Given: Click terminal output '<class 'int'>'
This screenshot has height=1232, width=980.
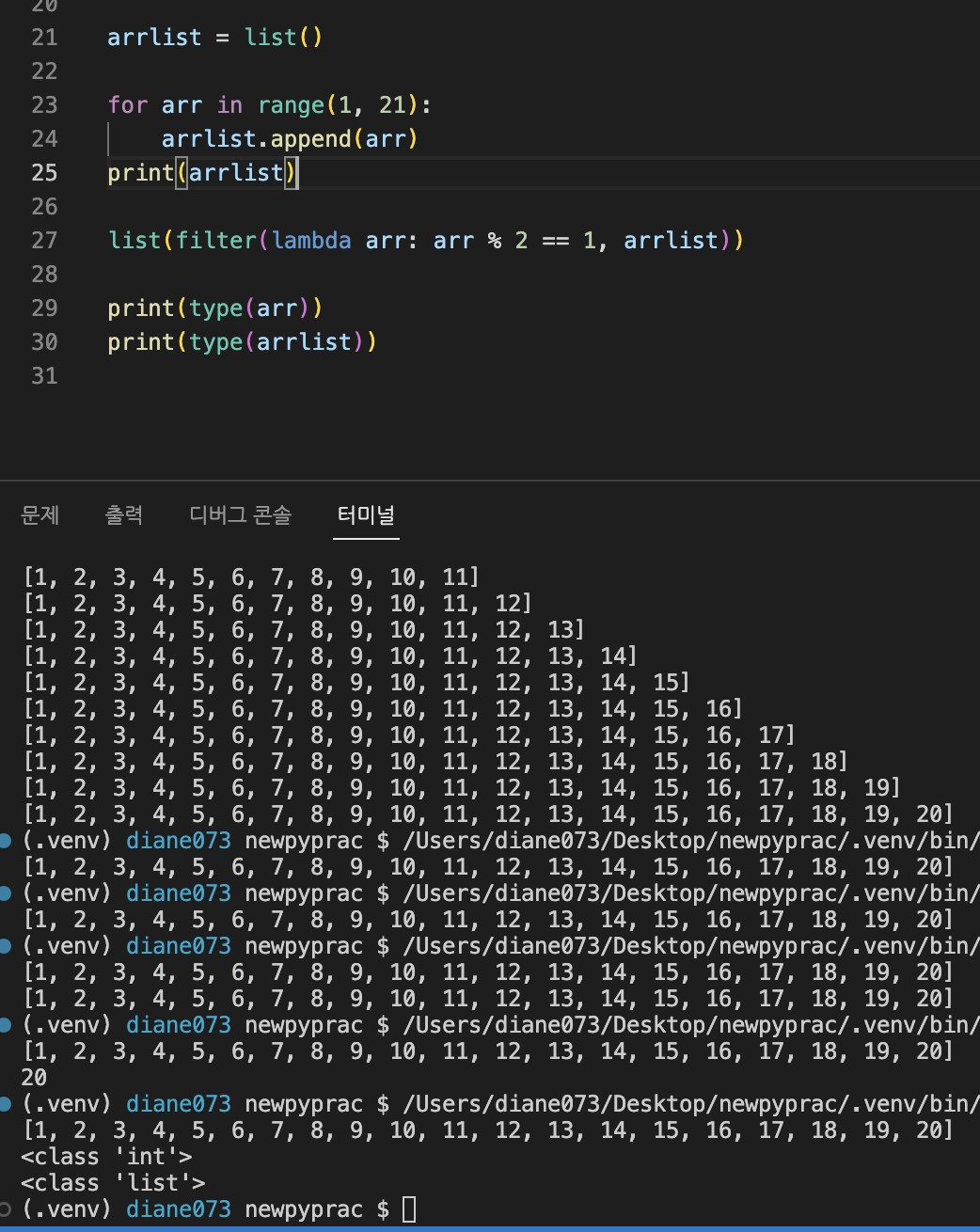Looking at the screenshot, I should click(106, 1157).
